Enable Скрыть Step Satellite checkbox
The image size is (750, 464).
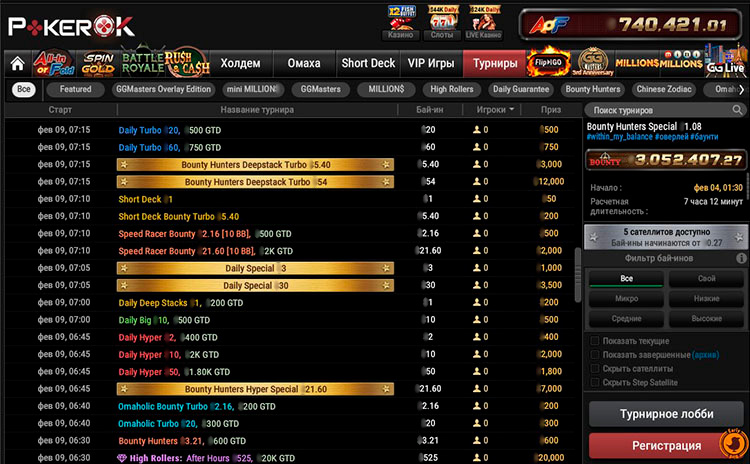point(595,382)
